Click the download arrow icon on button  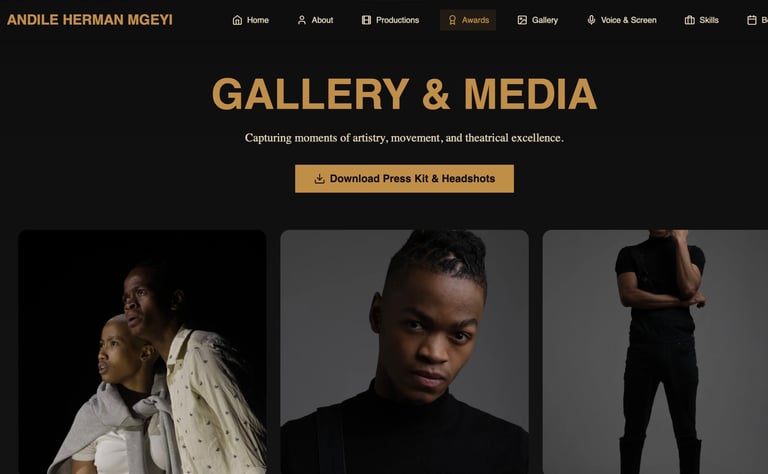click(x=319, y=179)
